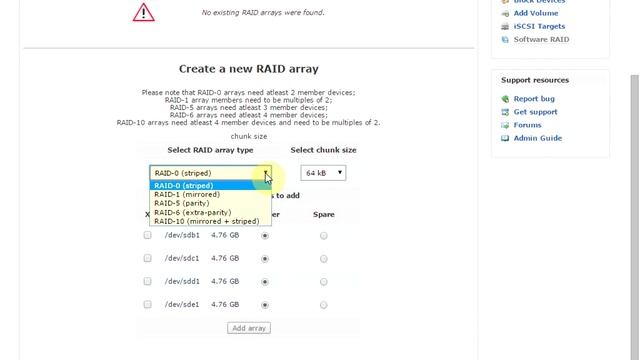Click the Create a new RAID array heading

tap(249, 69)
